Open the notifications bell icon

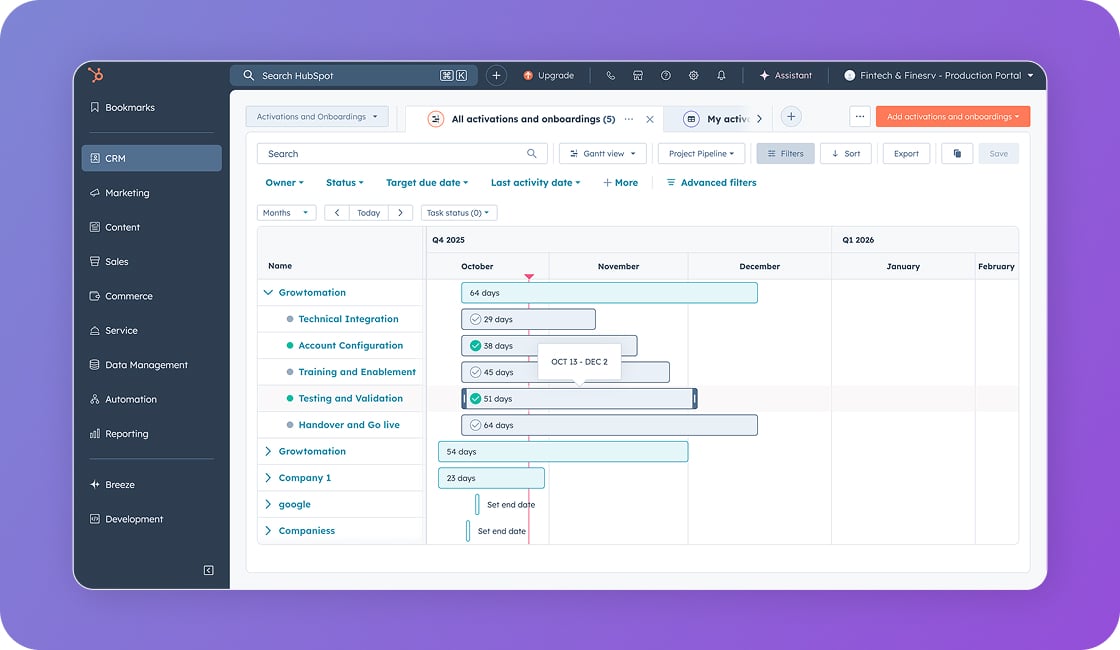721,76
